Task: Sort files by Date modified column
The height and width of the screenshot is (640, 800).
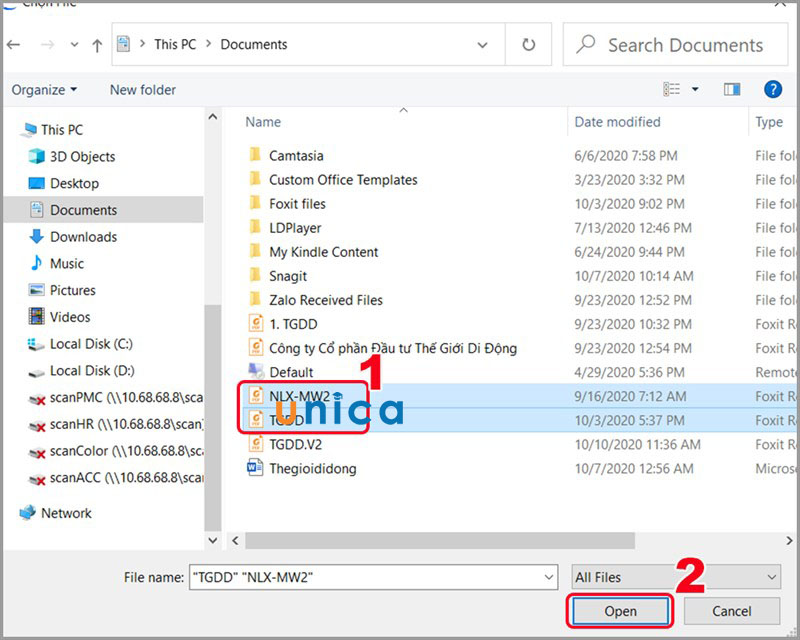Action: tap(617, 122)
